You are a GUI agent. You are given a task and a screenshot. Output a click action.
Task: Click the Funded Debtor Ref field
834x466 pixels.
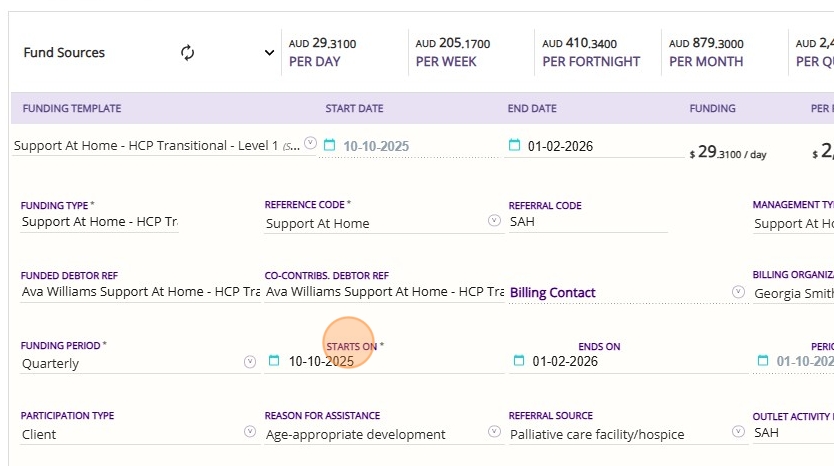(140, 292)
